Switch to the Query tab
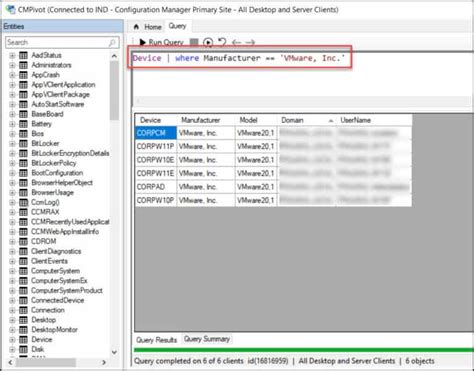 click(x=177, y=26)
